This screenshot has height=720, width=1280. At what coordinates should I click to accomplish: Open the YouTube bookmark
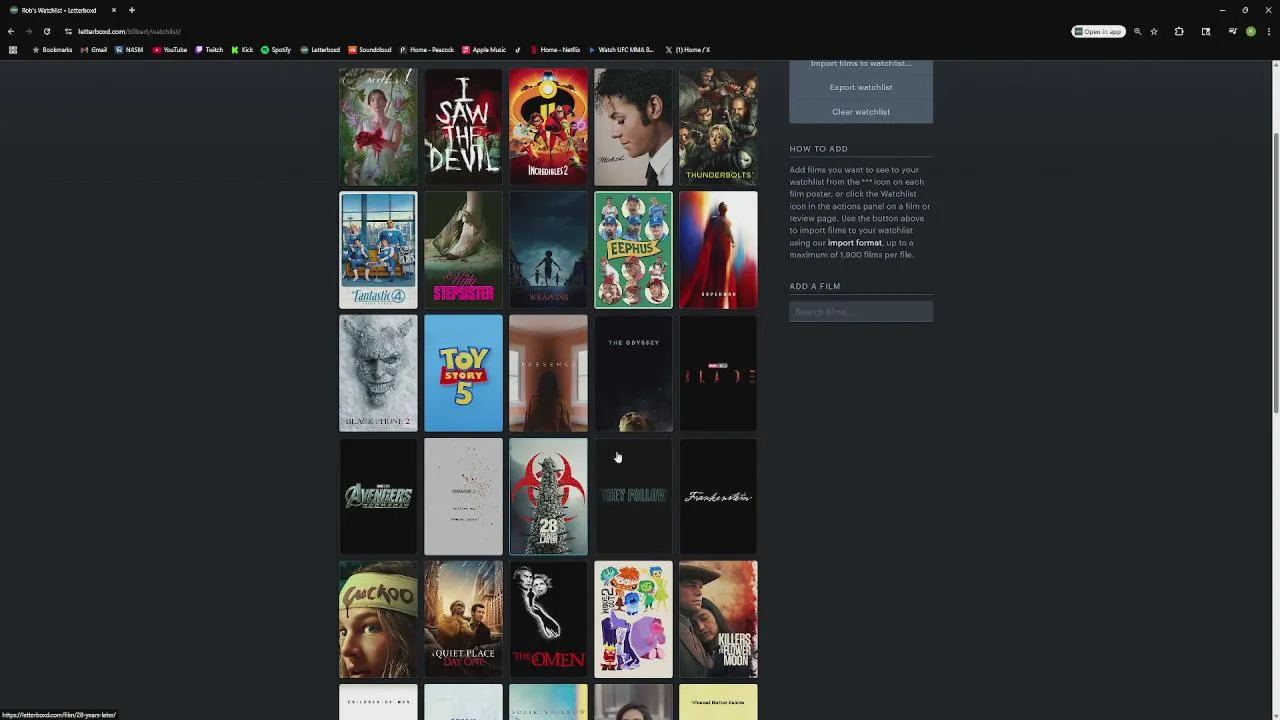[x=170, y=50]
